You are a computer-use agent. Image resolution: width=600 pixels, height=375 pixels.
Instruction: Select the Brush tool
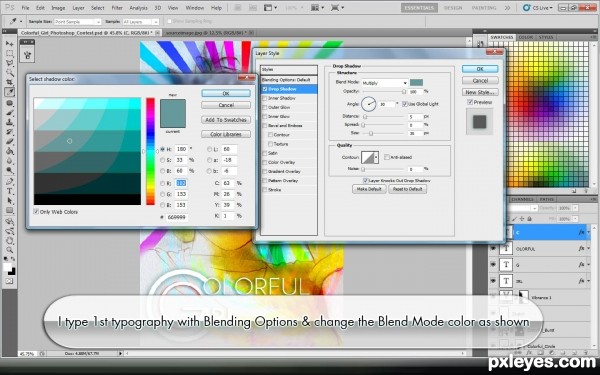pyautogui.click(x=9, y=113)
